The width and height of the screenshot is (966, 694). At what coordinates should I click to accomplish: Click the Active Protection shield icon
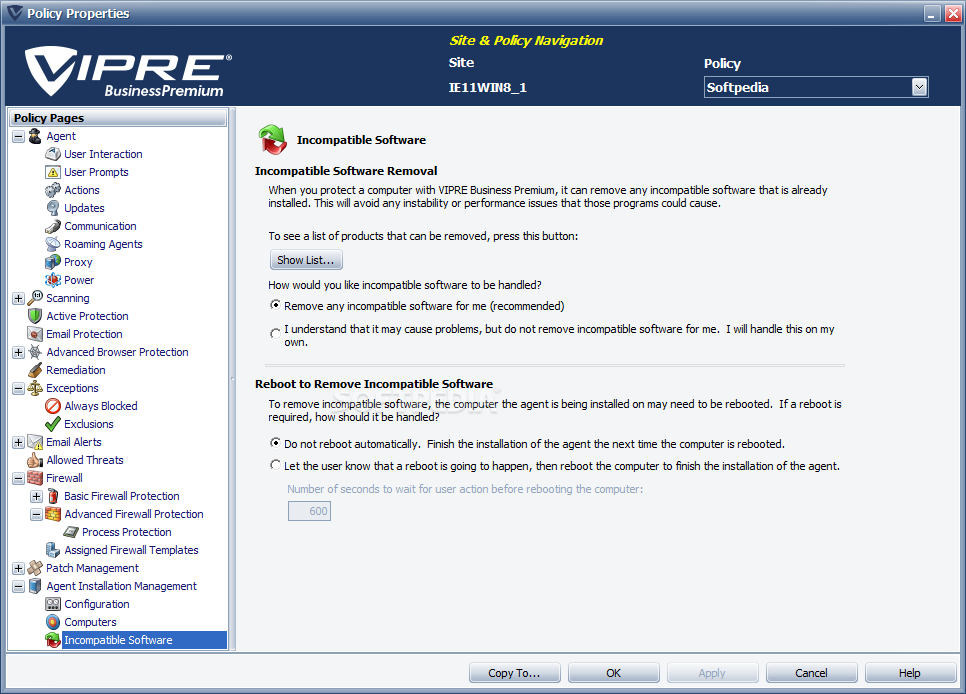tap(35, 316)
